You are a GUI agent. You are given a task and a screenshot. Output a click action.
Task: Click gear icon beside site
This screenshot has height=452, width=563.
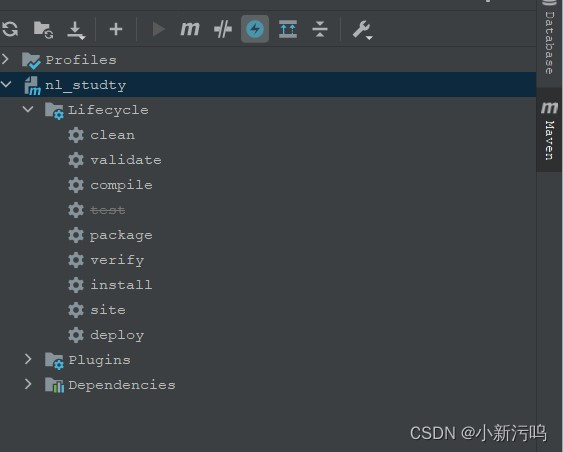(76, 310)
